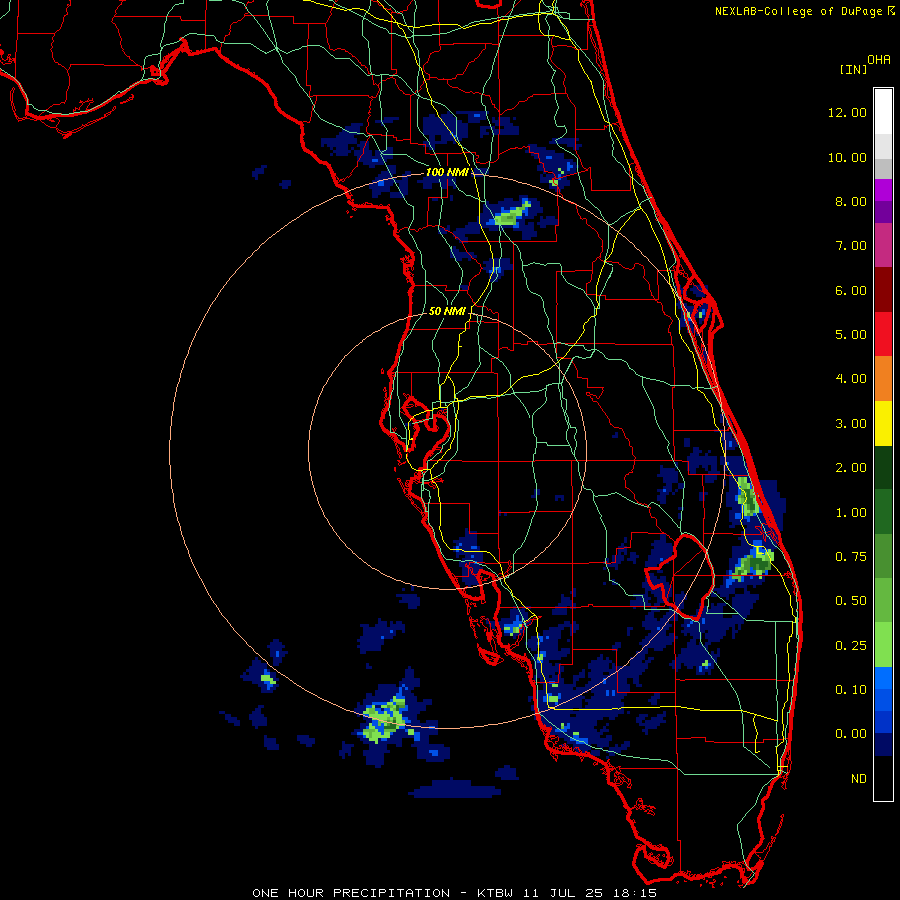Pick the black ND swatch in legend
The image size is (900, 900).
tap(883, 778)
